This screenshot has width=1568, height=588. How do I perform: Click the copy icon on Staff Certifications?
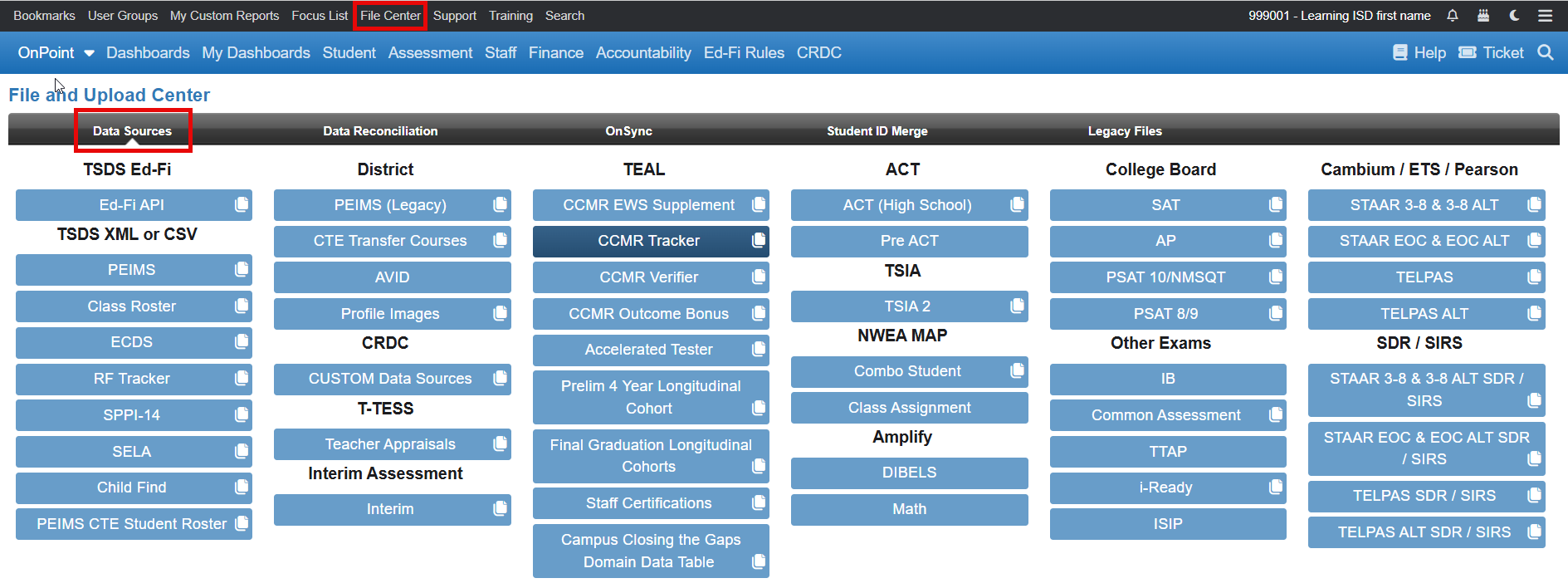pyautogui.click(x=759, y=502)
